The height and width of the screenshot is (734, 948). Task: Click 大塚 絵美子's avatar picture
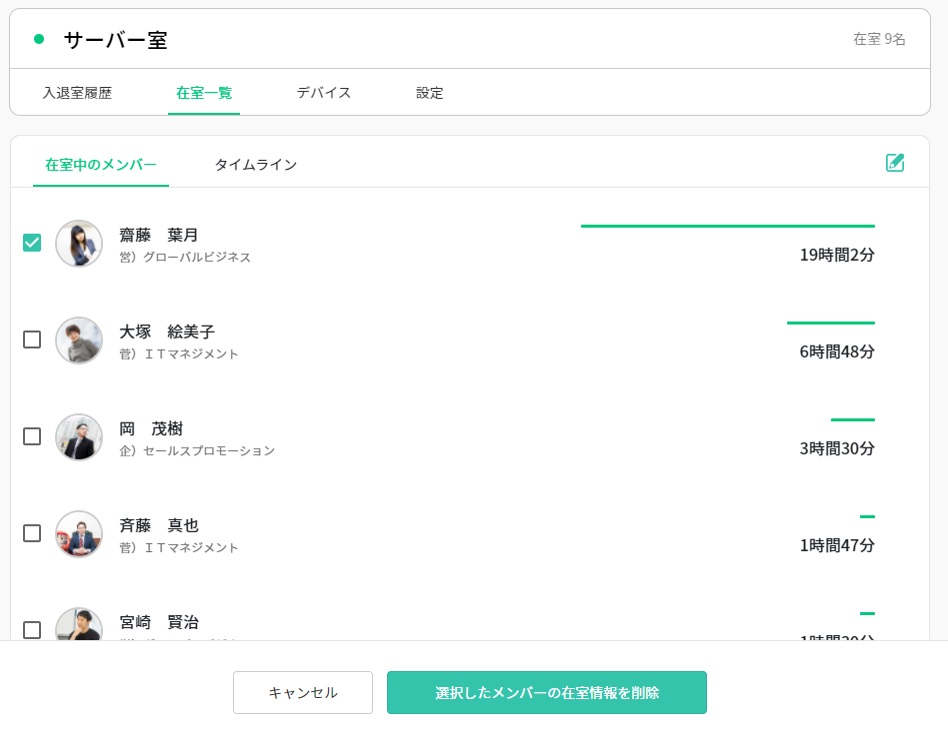click(x=79, y=341)
